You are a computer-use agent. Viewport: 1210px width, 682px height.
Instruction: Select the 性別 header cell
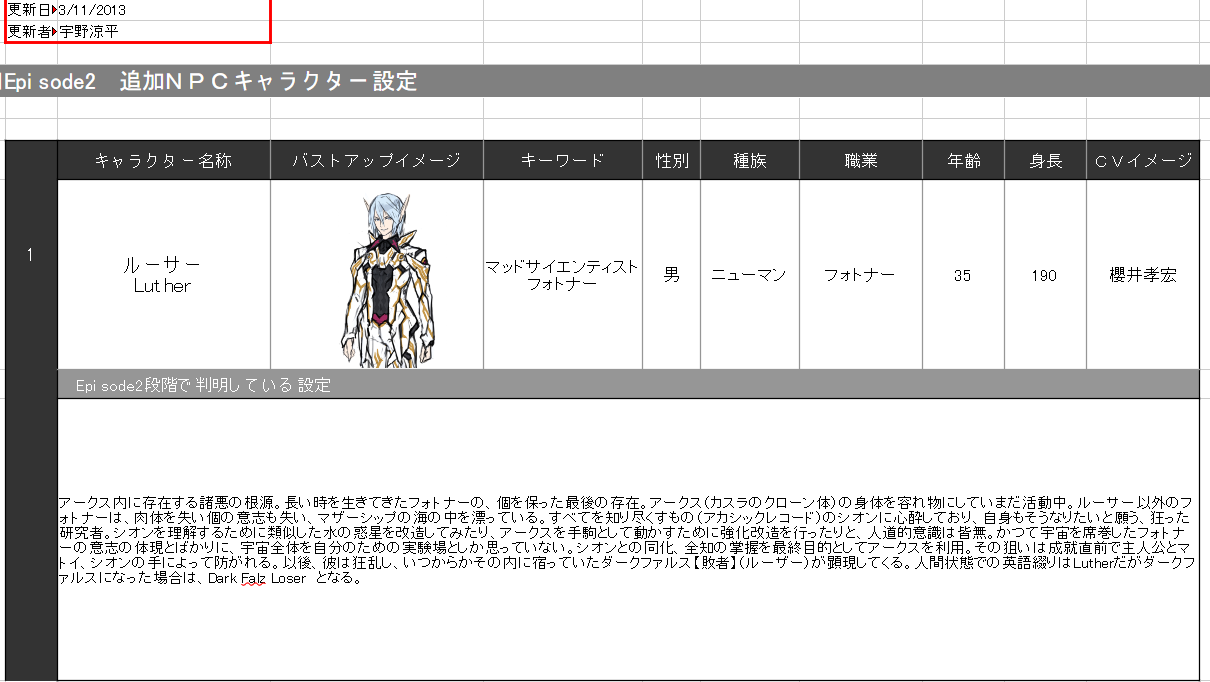click(672, 160)
